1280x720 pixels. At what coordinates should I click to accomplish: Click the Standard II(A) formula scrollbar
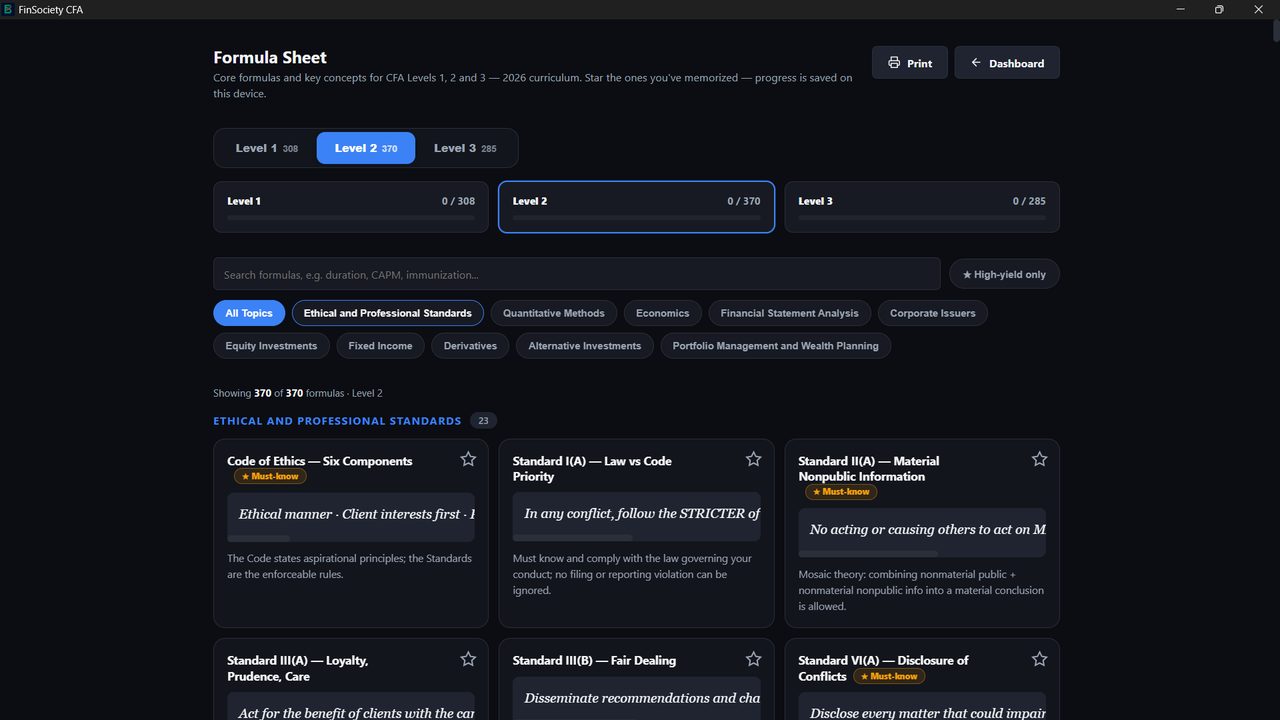tap(869, 554)
